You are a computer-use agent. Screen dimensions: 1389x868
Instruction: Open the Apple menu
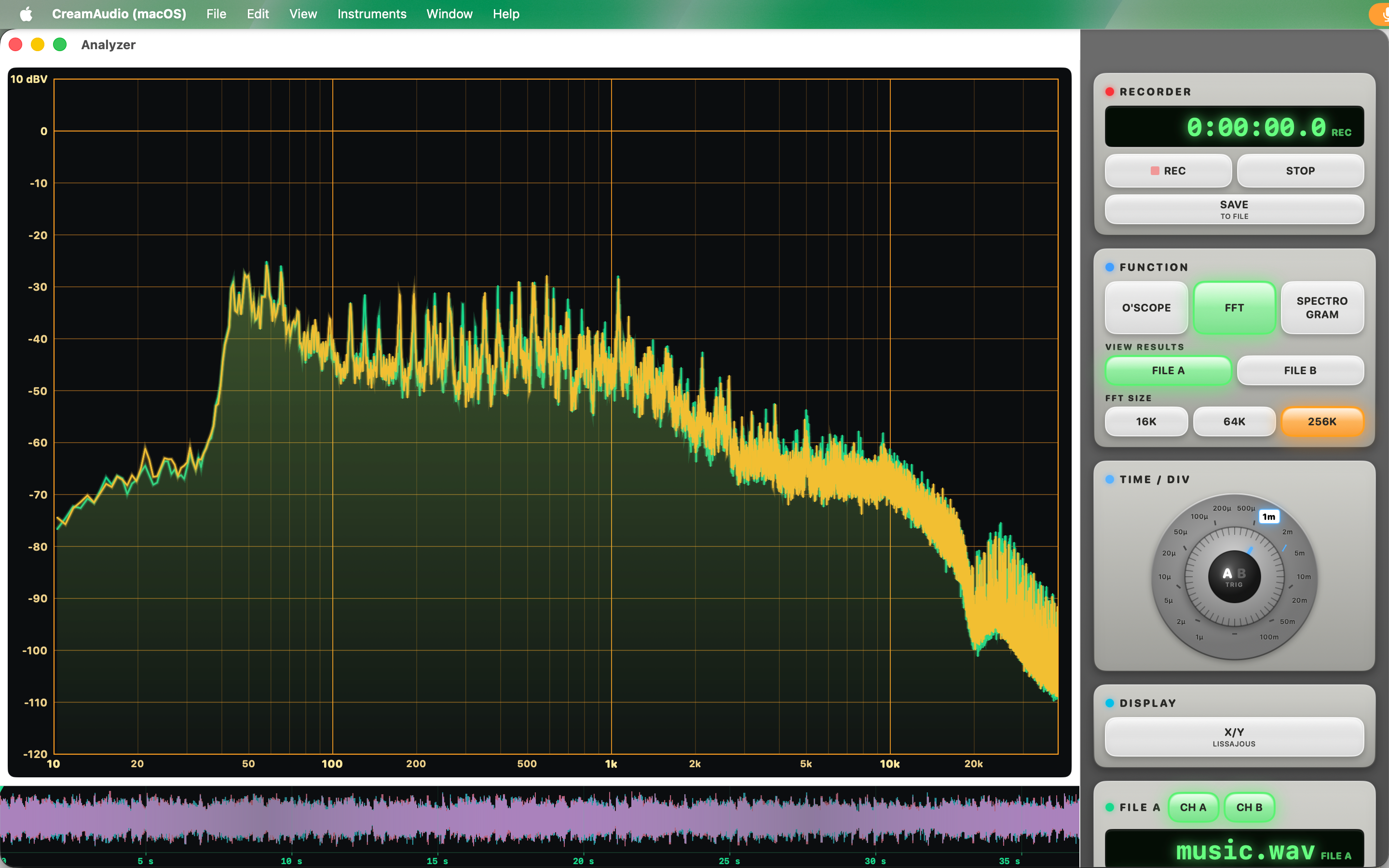26,14
